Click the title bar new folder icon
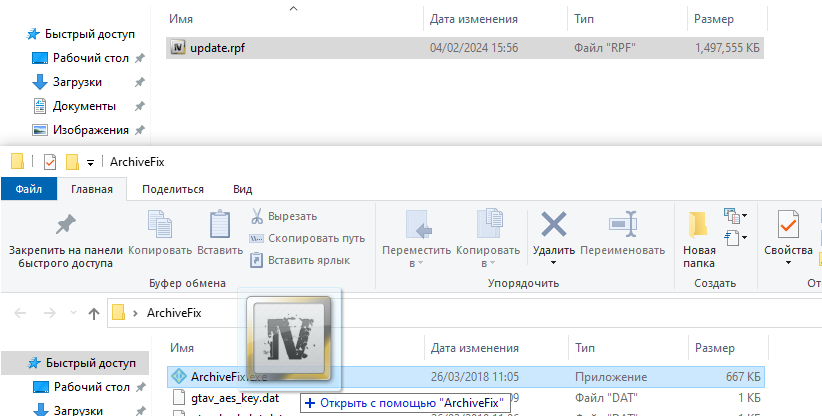Image resolution: width=822 pixels, height=416 pixels. (72, 162)
